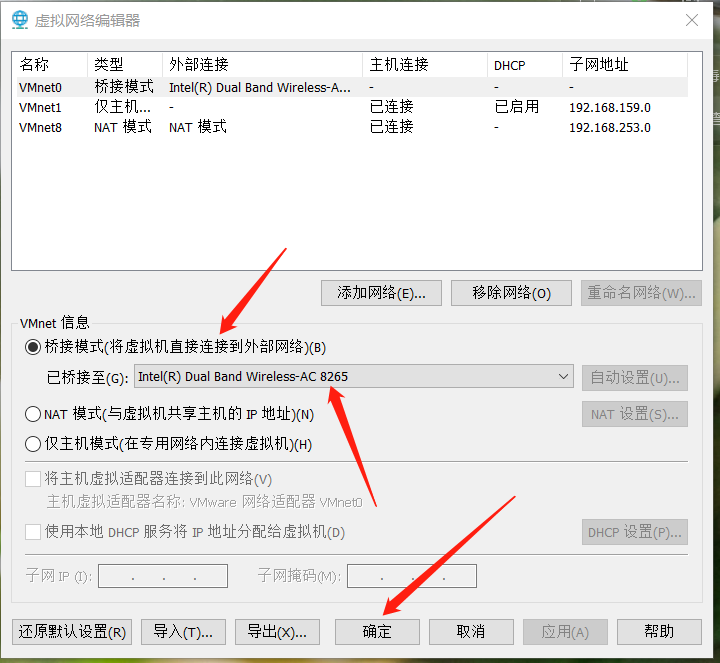The height and width of the screenshot is (663, 720).
Task: Open the 已桥接至 adapter dropdown
Action: click(354, 376)
